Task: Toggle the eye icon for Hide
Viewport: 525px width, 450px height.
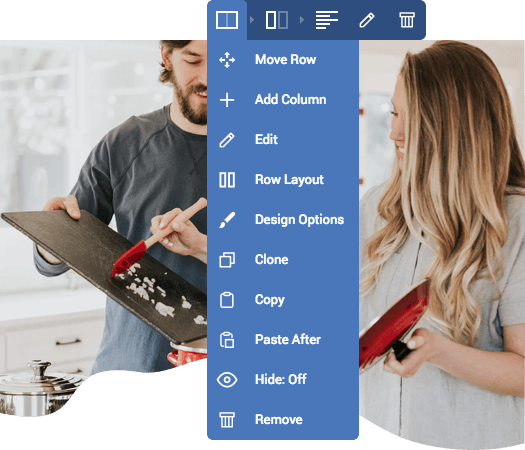Action: click(227, 380)
